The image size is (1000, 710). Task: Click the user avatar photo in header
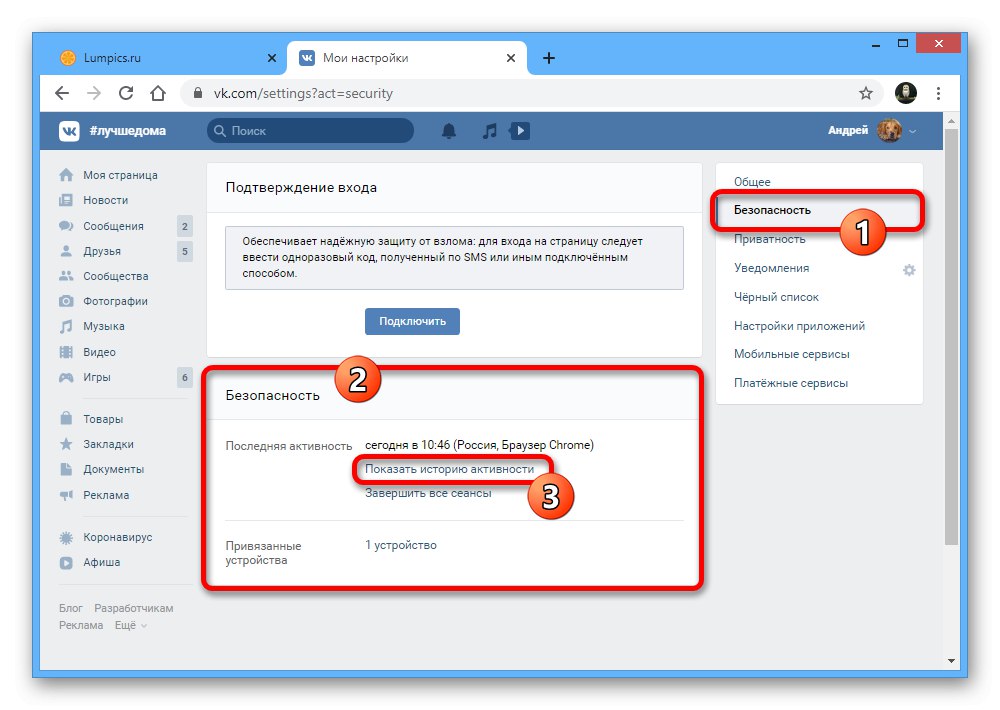point(889,131)
